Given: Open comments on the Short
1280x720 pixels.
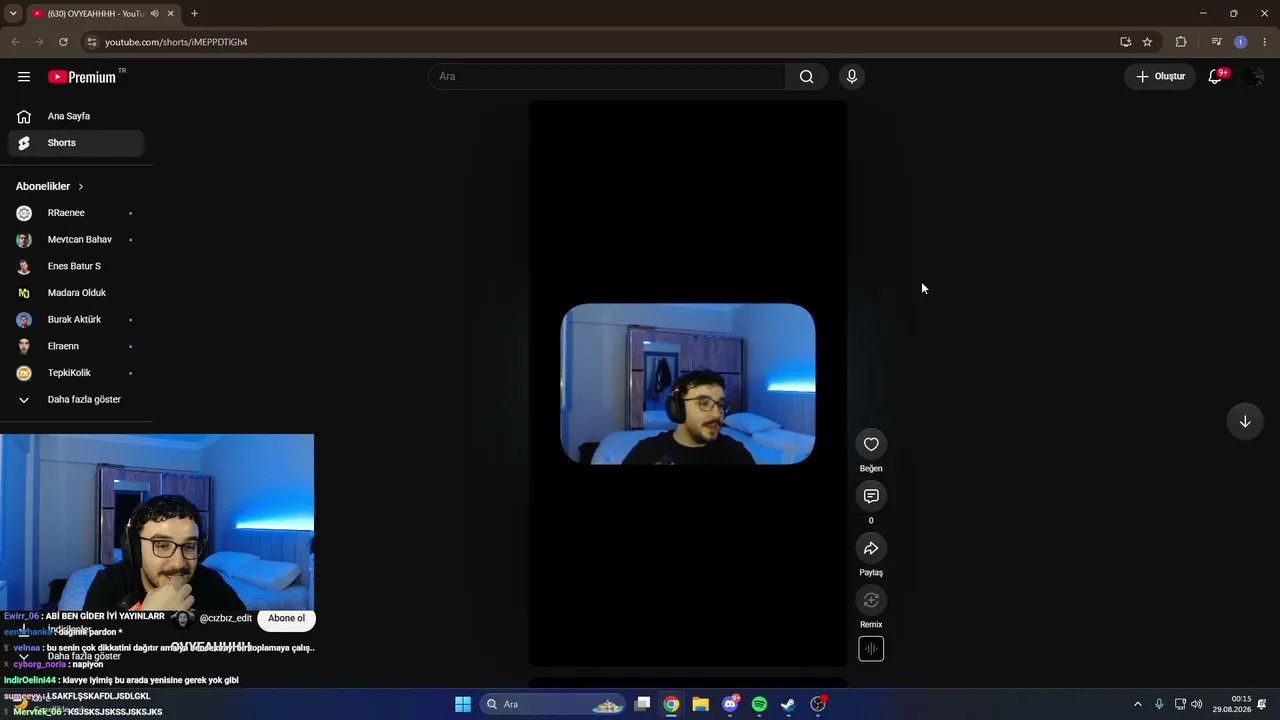Looking at the screenshot, I should point(871,497).
